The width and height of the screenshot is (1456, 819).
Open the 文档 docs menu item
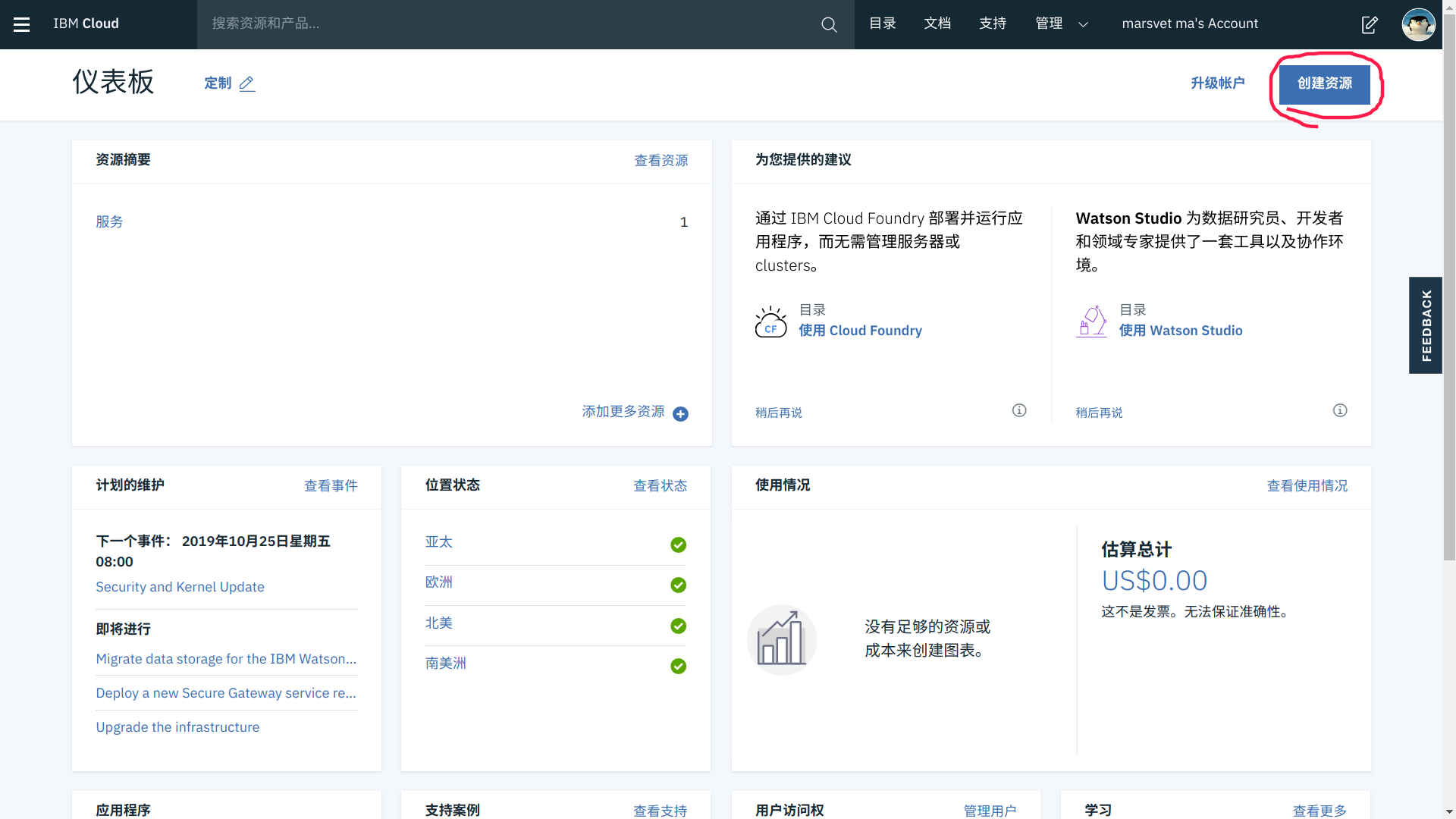[937, 24]
